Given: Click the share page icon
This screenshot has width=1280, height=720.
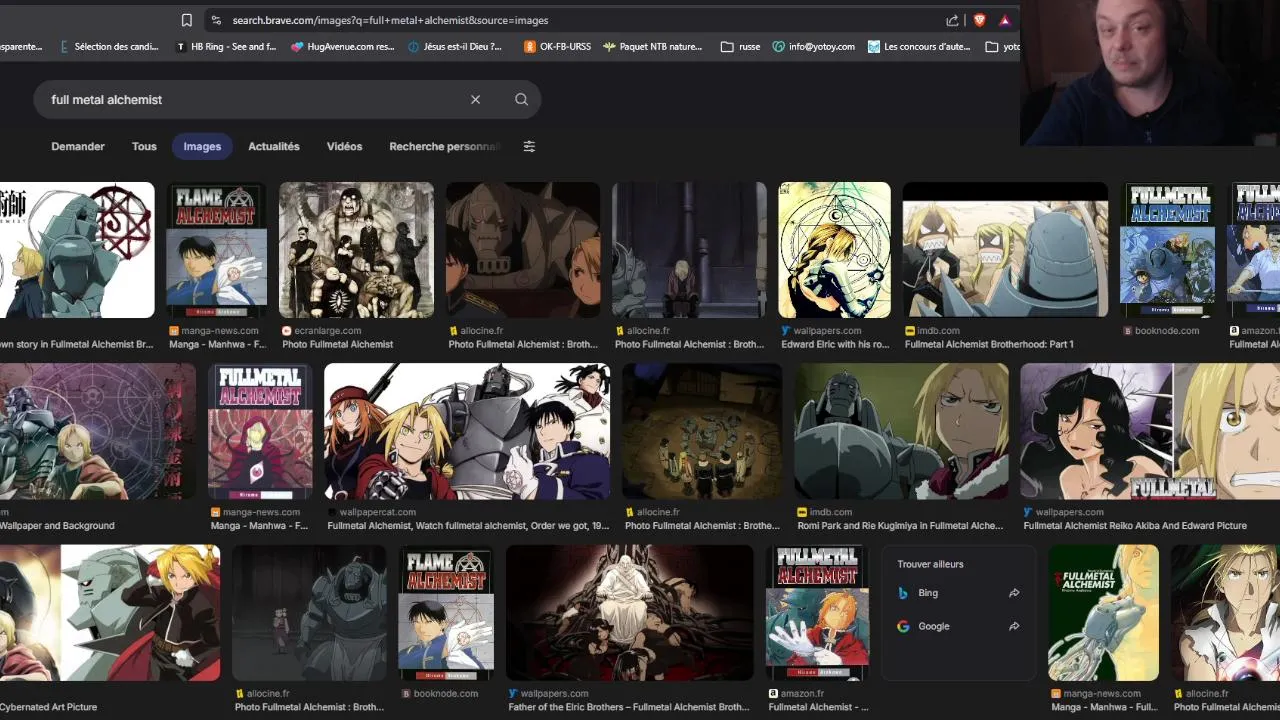Looking at the screenshot, I should (x=952, y=20).
